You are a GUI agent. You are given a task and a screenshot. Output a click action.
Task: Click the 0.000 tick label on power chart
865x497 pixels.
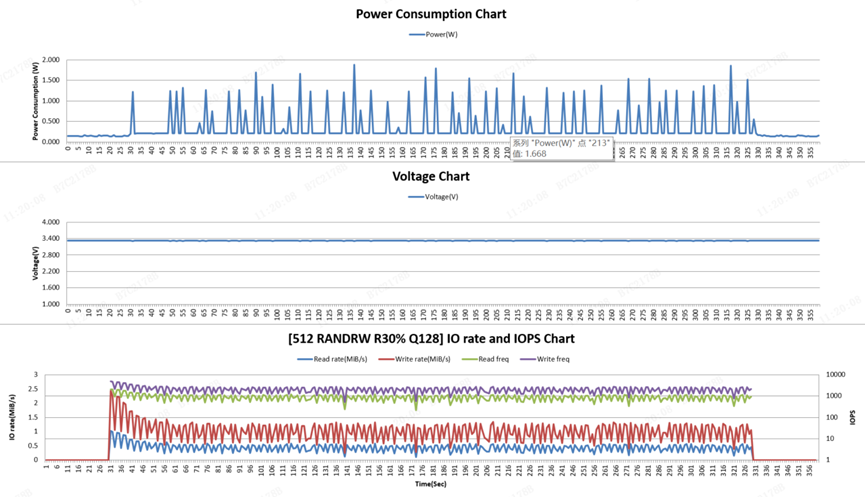(x=51, y=142)
